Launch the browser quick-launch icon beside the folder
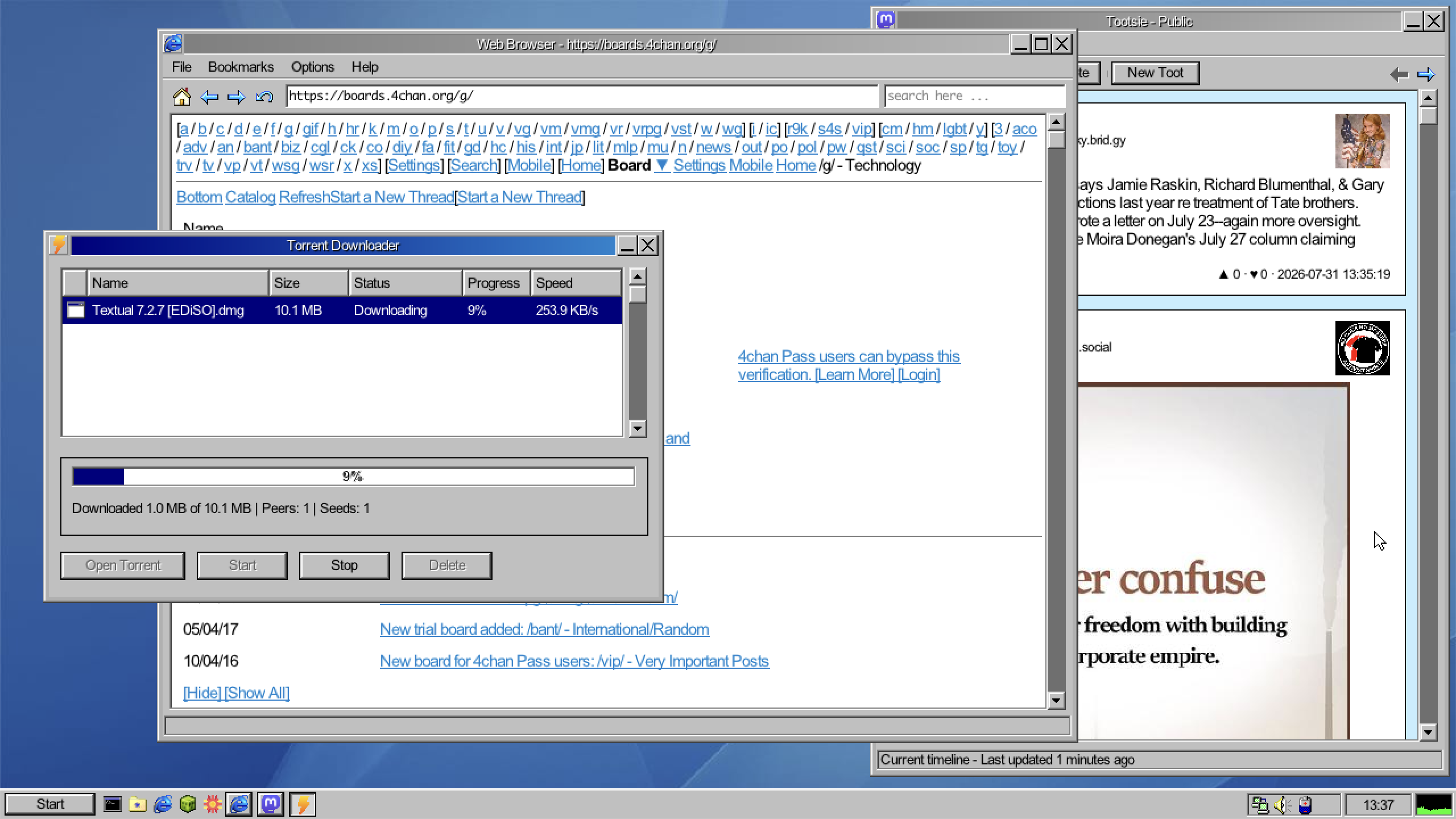1456x819 pixels. 163,804
